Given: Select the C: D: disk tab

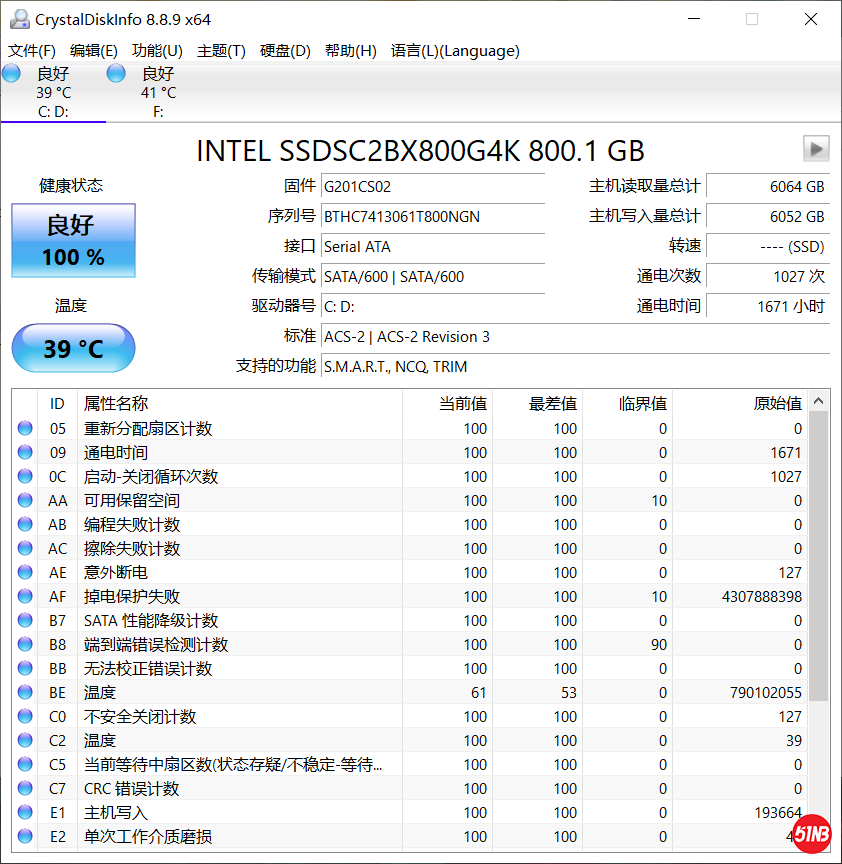Looking at the screenshot, I should (x=53, y=92).
